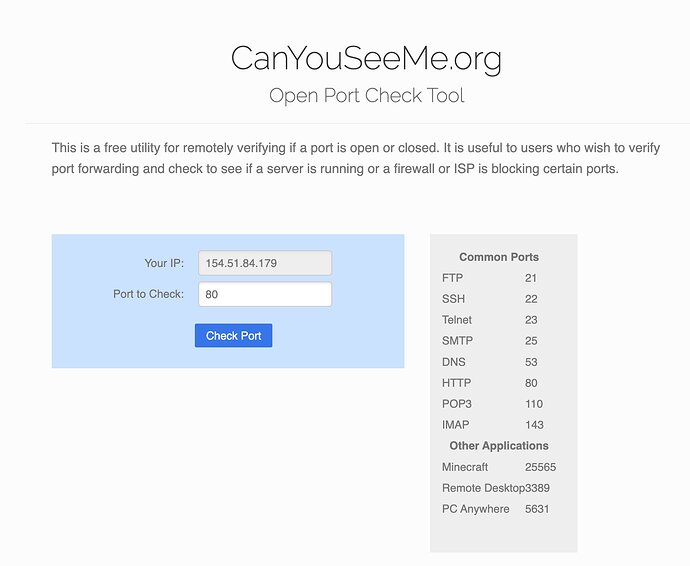Select IMAP in the common ports list
The image size is (690, 566).
tap(455, 425)
